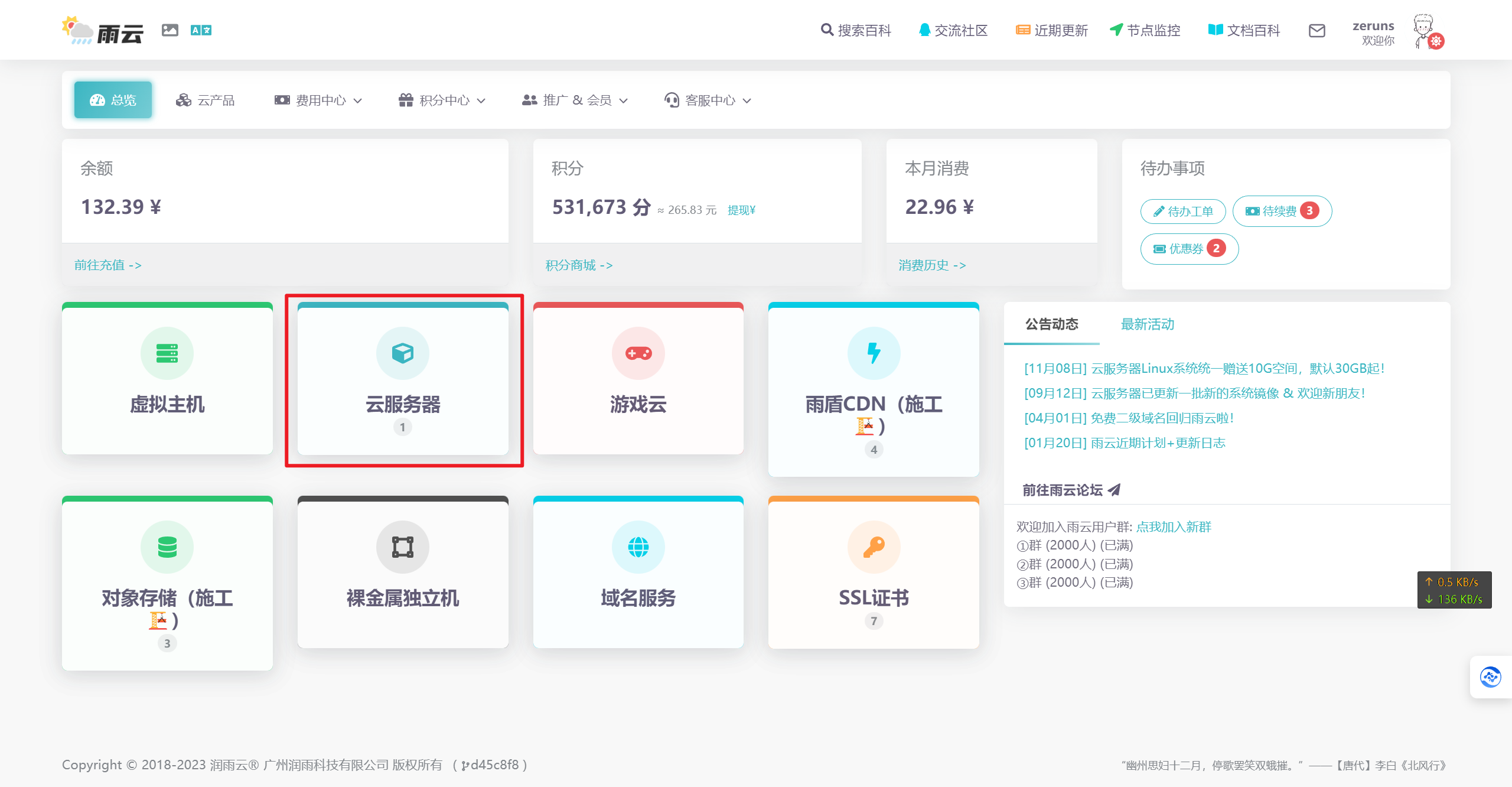The image size is (1512, 787).
Task: Click the 游戏云 gamepad icon
Action: pos(638,353)
